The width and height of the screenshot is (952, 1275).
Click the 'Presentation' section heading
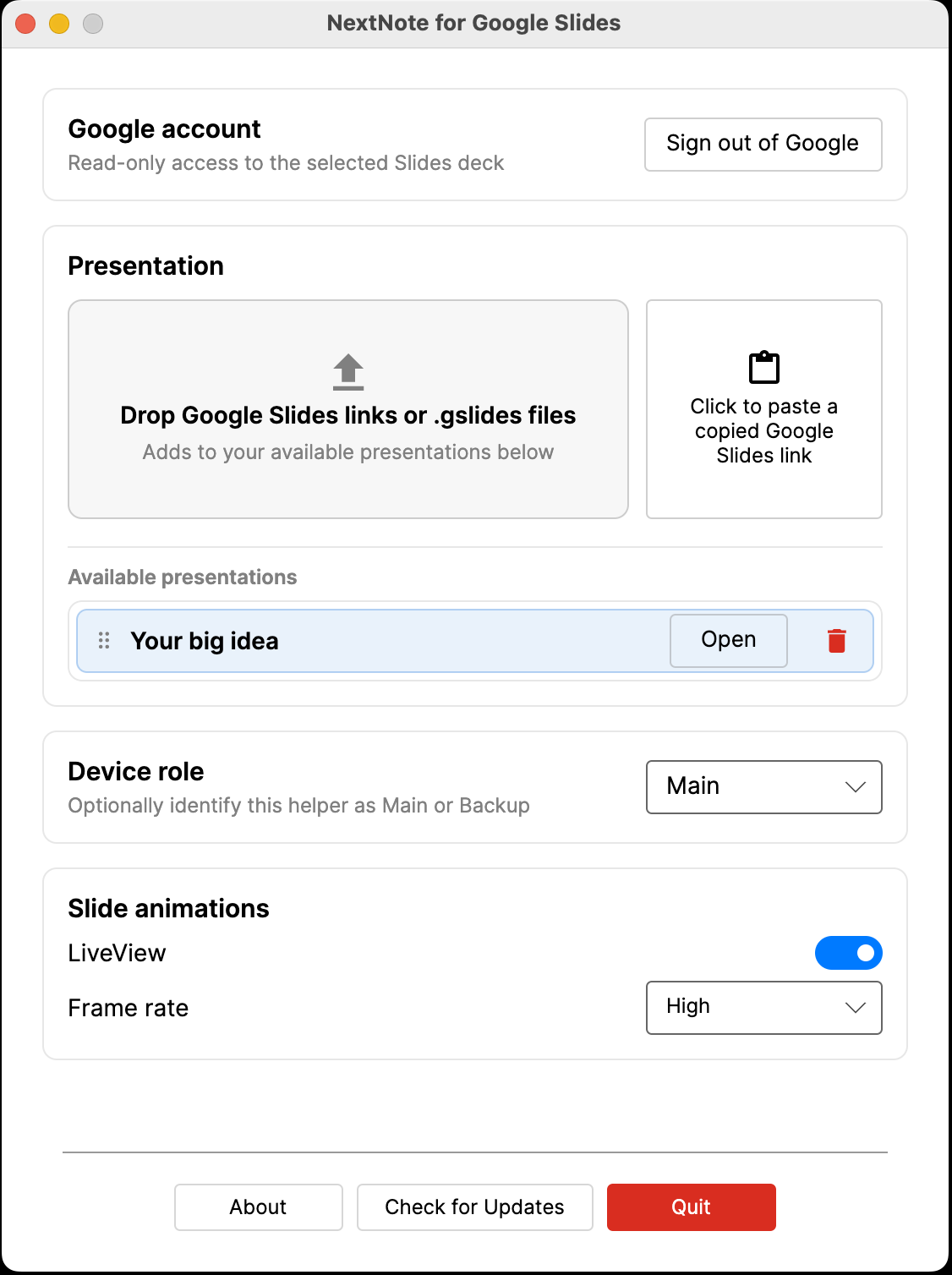146,266
